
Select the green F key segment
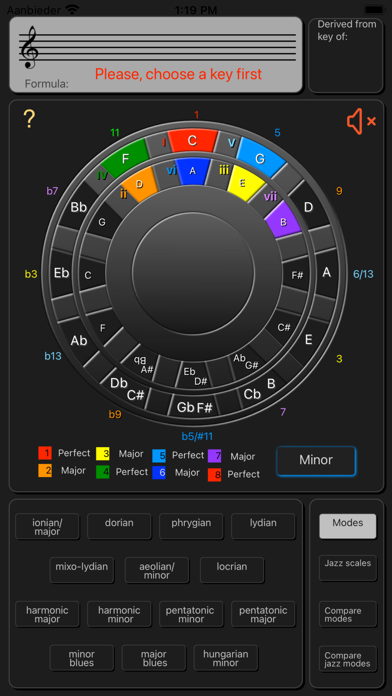126,158
